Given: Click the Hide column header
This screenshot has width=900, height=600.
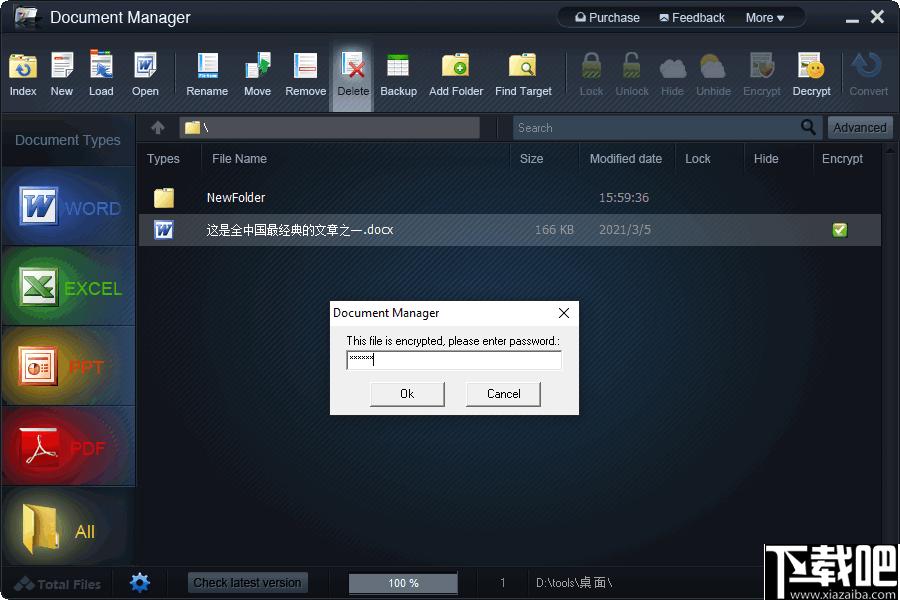Looking at the screenshot, I should click(766, 158).
